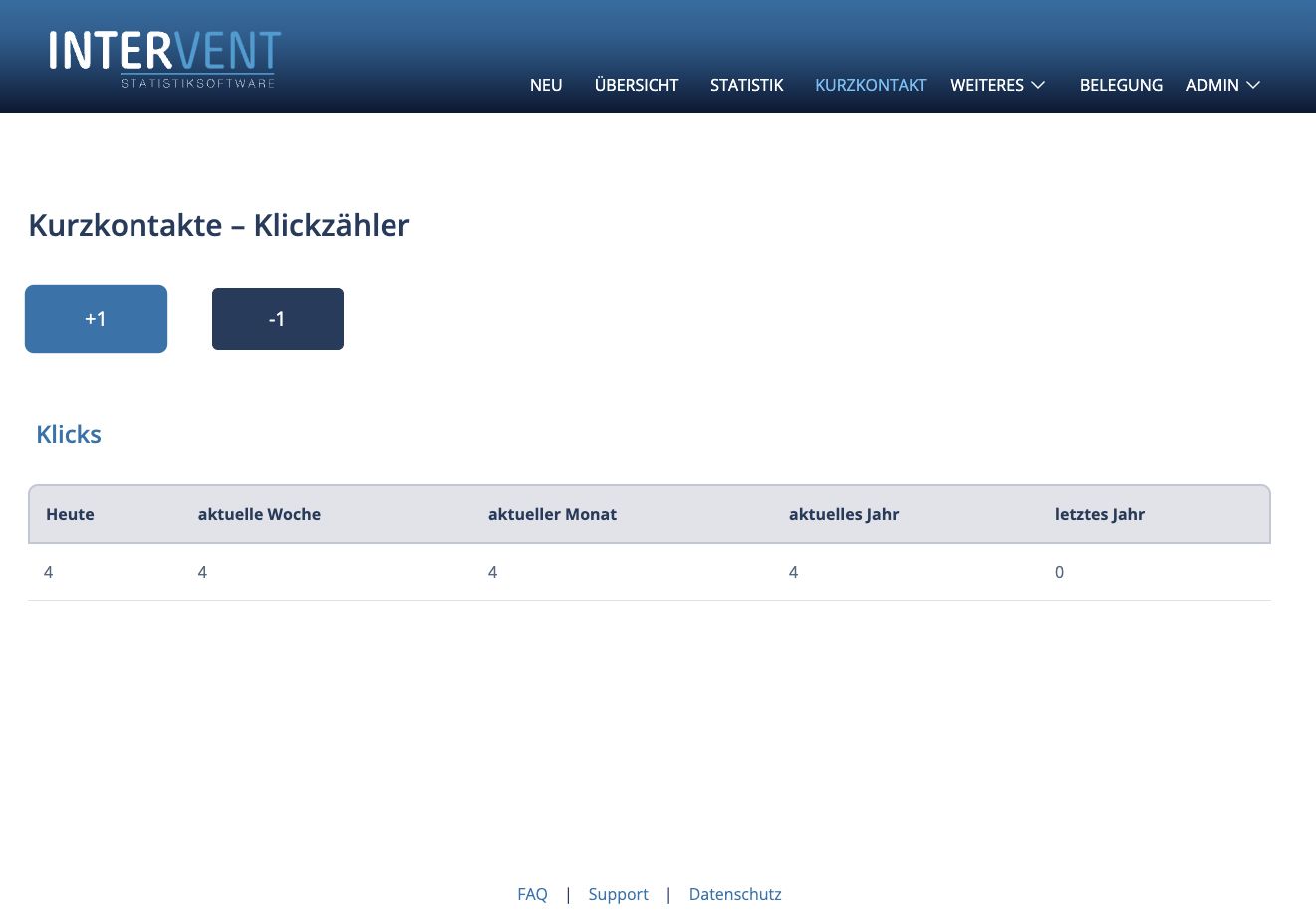Click the Kurzkontakte – Klickzähler page title
This screenshot has height=913, width=1316.
[x=219, y=225]
